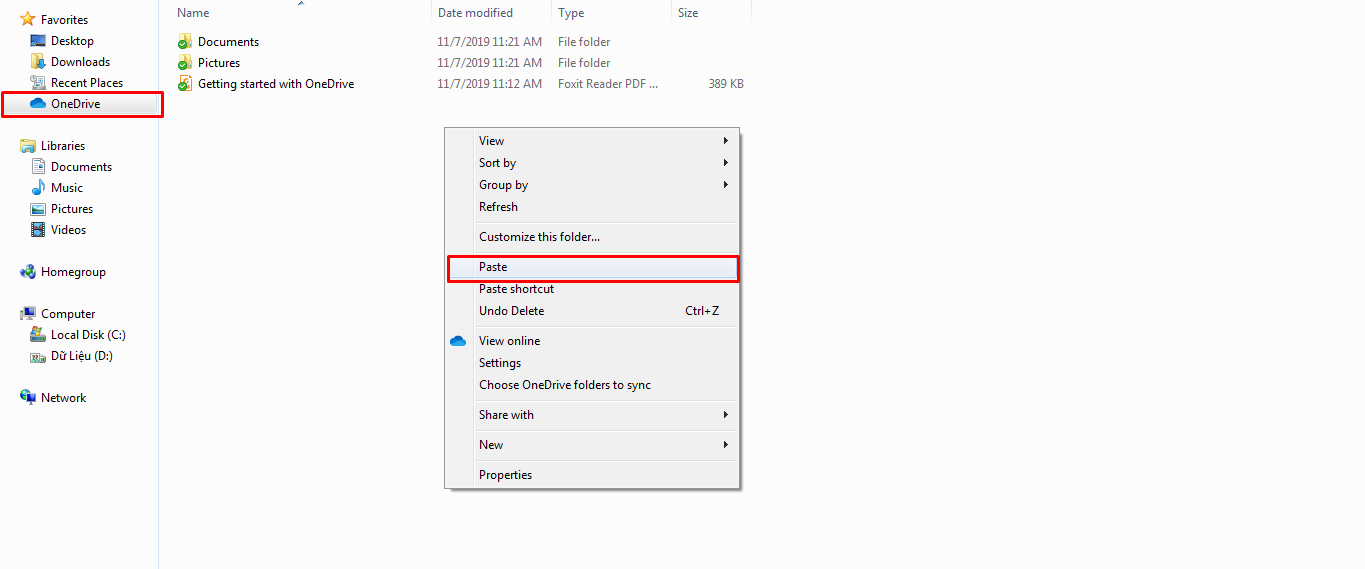This screenshot has width=1365, height=569.
Task: Click the Videos library film icon
Action: [x=38, y=230]
